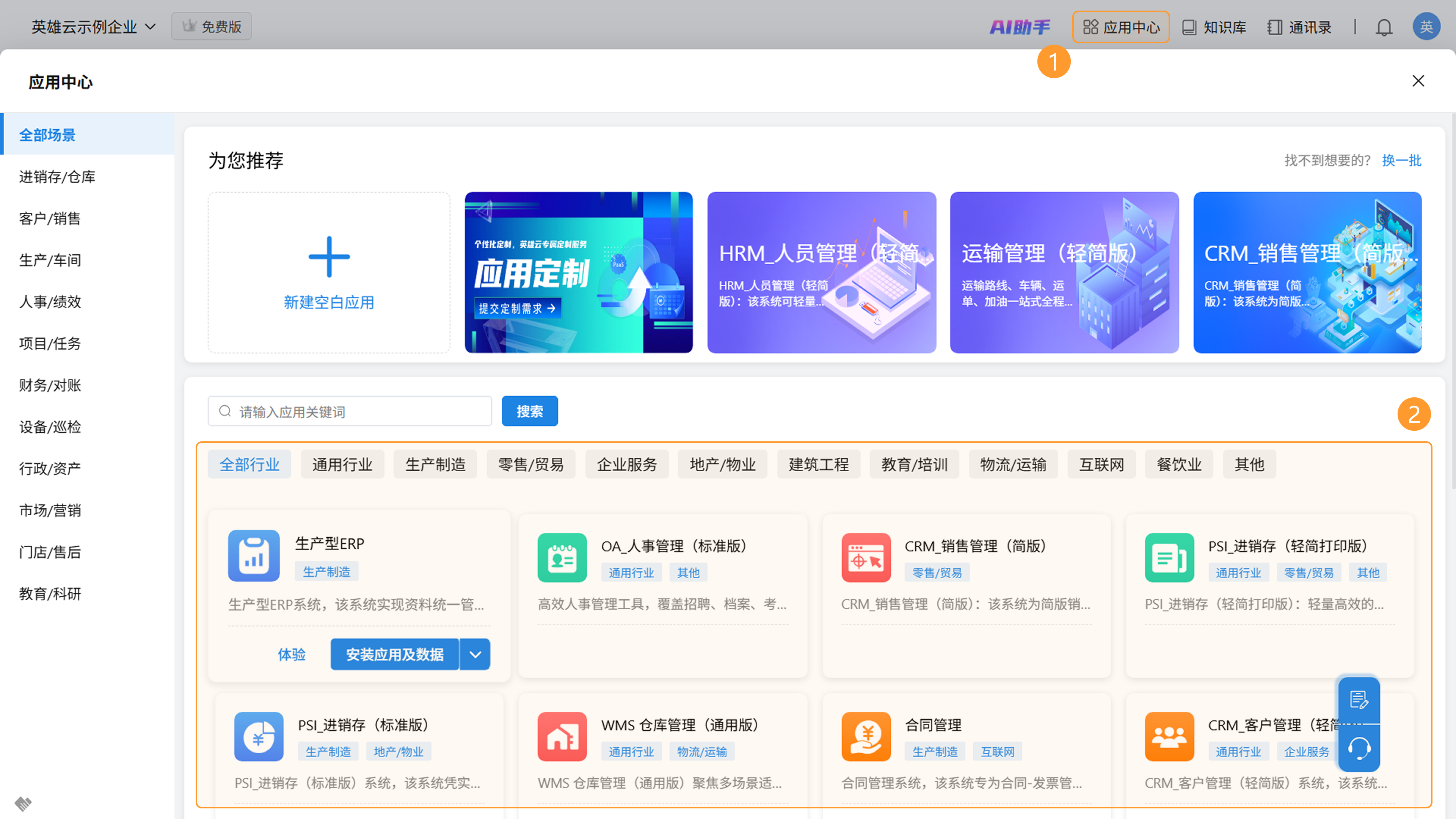Focus the app keyword search field
Image resolution: width=1456 pixels, height=819 pixels.
click(x=356, y=411)
